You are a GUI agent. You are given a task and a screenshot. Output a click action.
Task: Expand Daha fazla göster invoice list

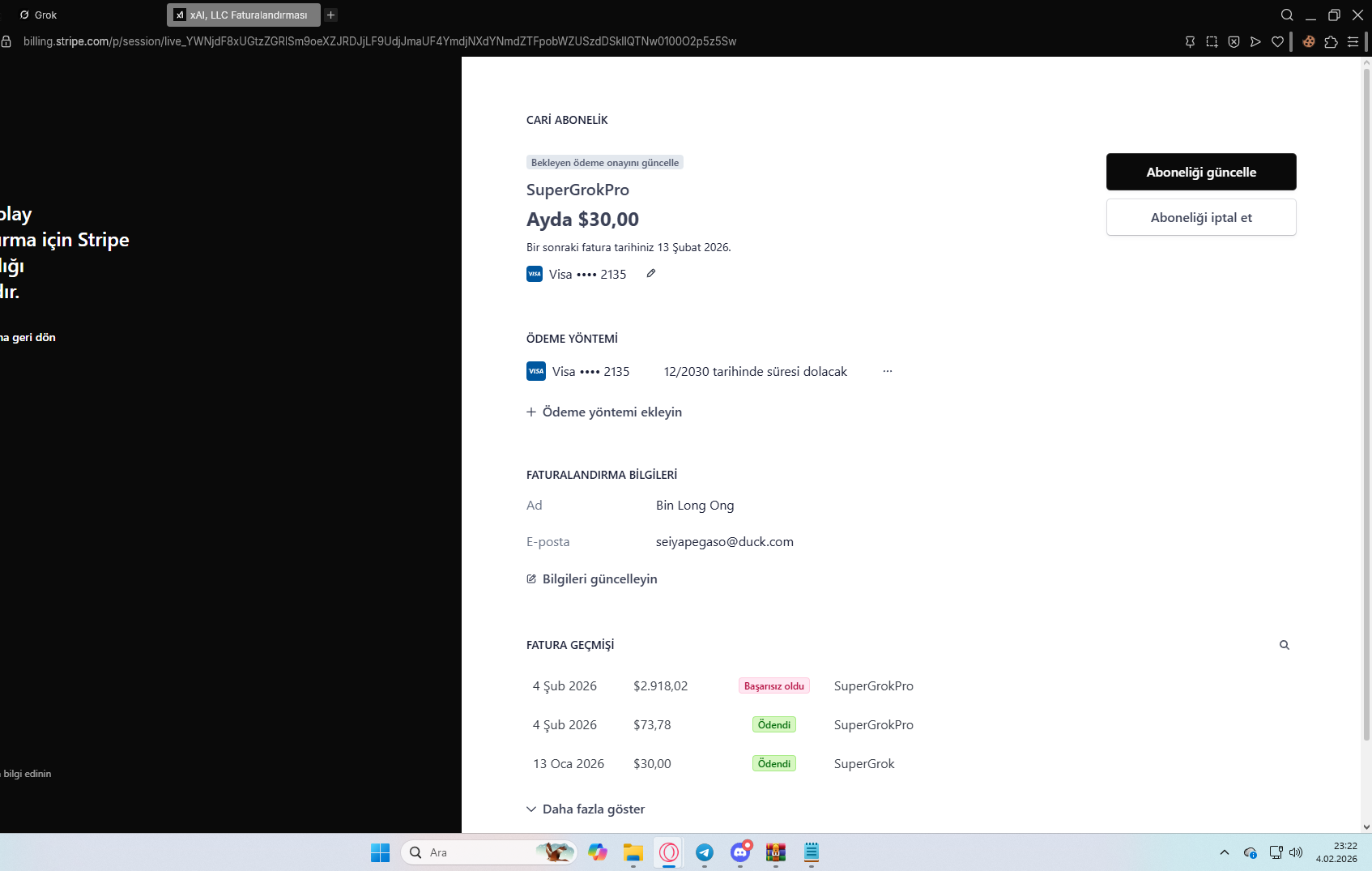click(586, 809)
